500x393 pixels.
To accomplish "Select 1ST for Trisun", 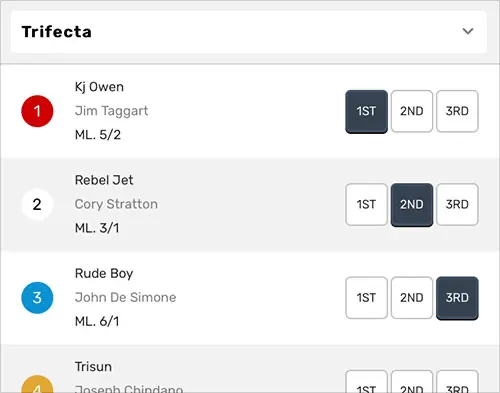I will pyautogui.click(x=366, y=382).
